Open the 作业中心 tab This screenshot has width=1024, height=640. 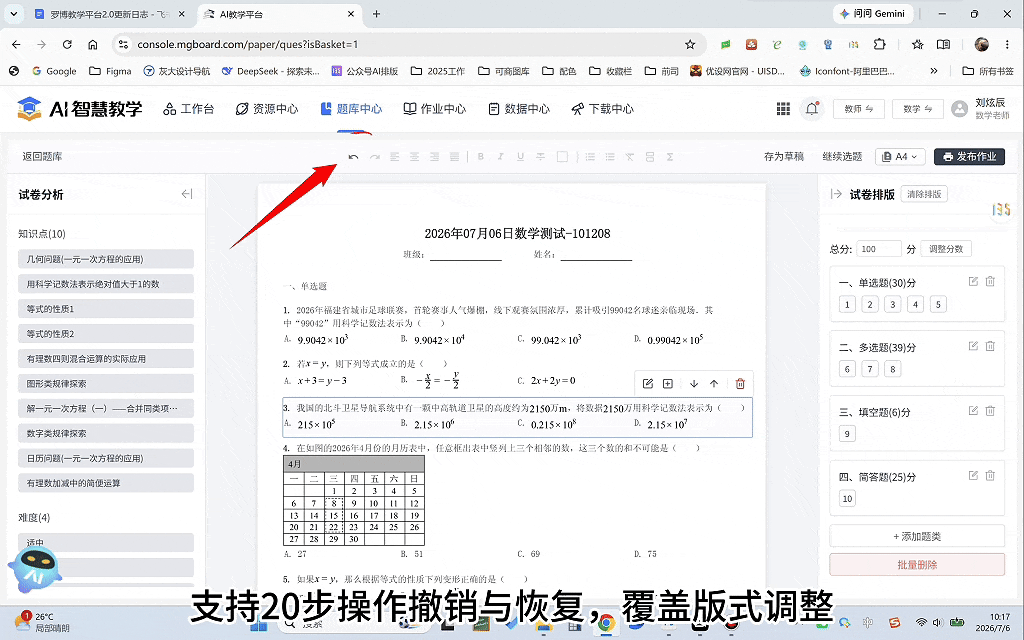(435, 109)
